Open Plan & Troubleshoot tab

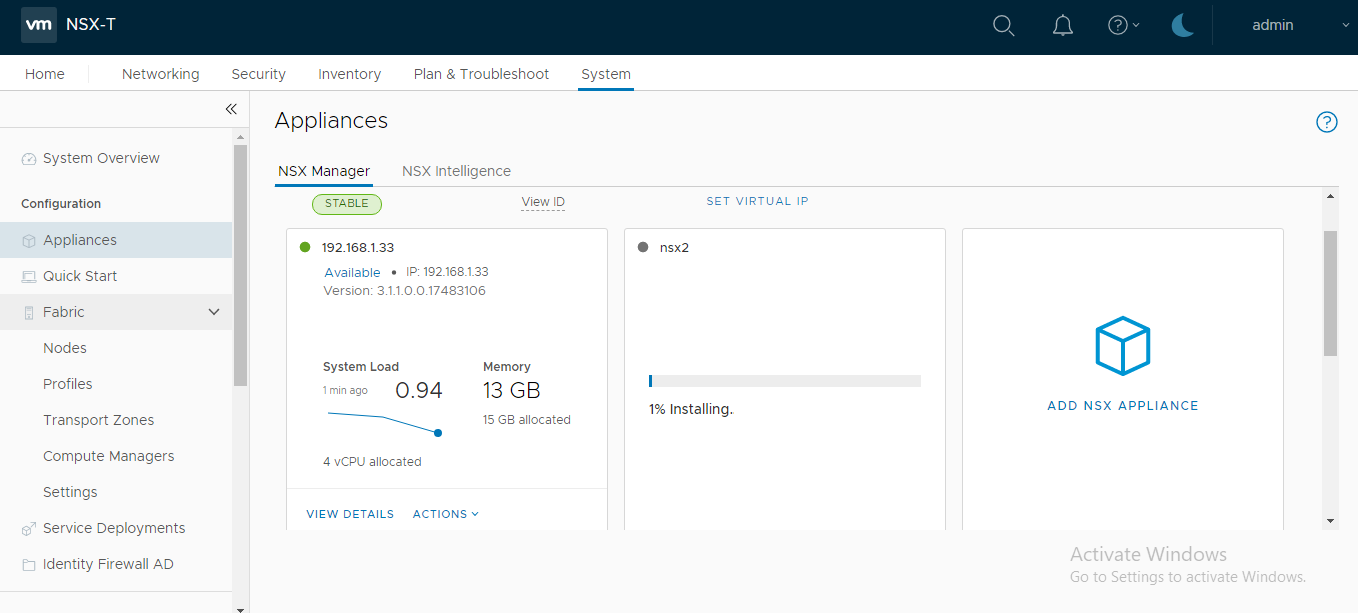481,74
